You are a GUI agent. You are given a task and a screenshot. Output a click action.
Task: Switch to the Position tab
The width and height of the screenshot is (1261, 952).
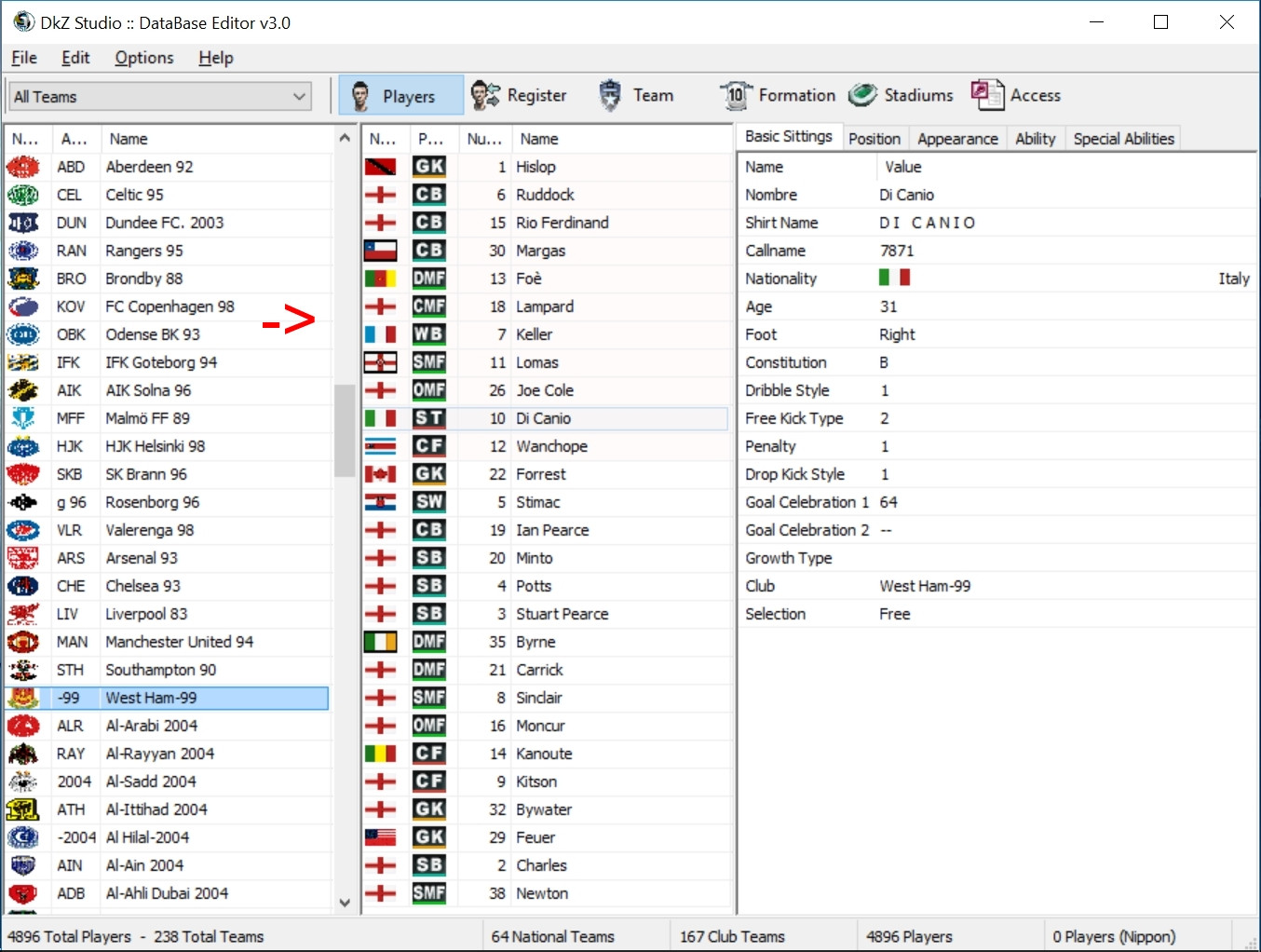click(x=875, y=139)
